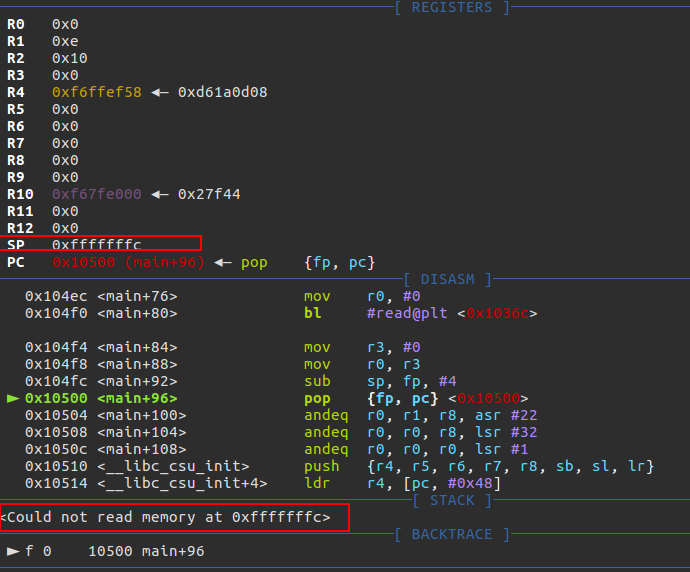Click the ldr instruction mnemonic
Screen dimensions: 690x572
[x=317, y=483]
